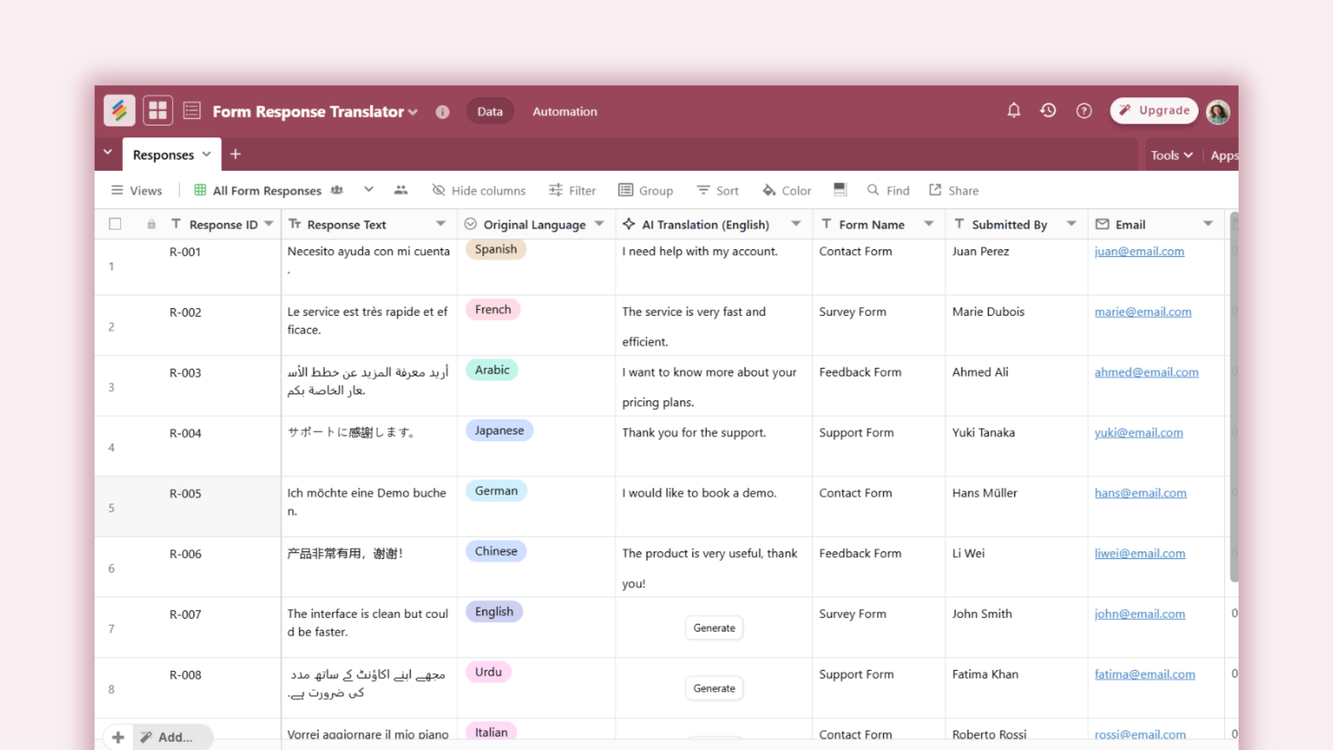Click the notifications bell icon
Screen dimensions: 1333x750
1013,110
